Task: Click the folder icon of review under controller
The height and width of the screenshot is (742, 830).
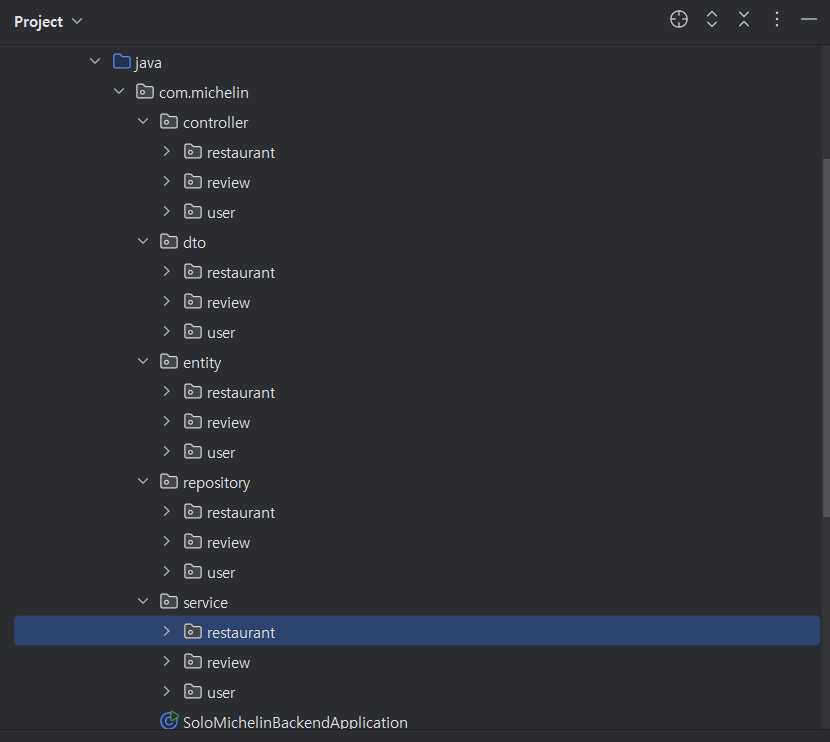Action: point(193,182)
